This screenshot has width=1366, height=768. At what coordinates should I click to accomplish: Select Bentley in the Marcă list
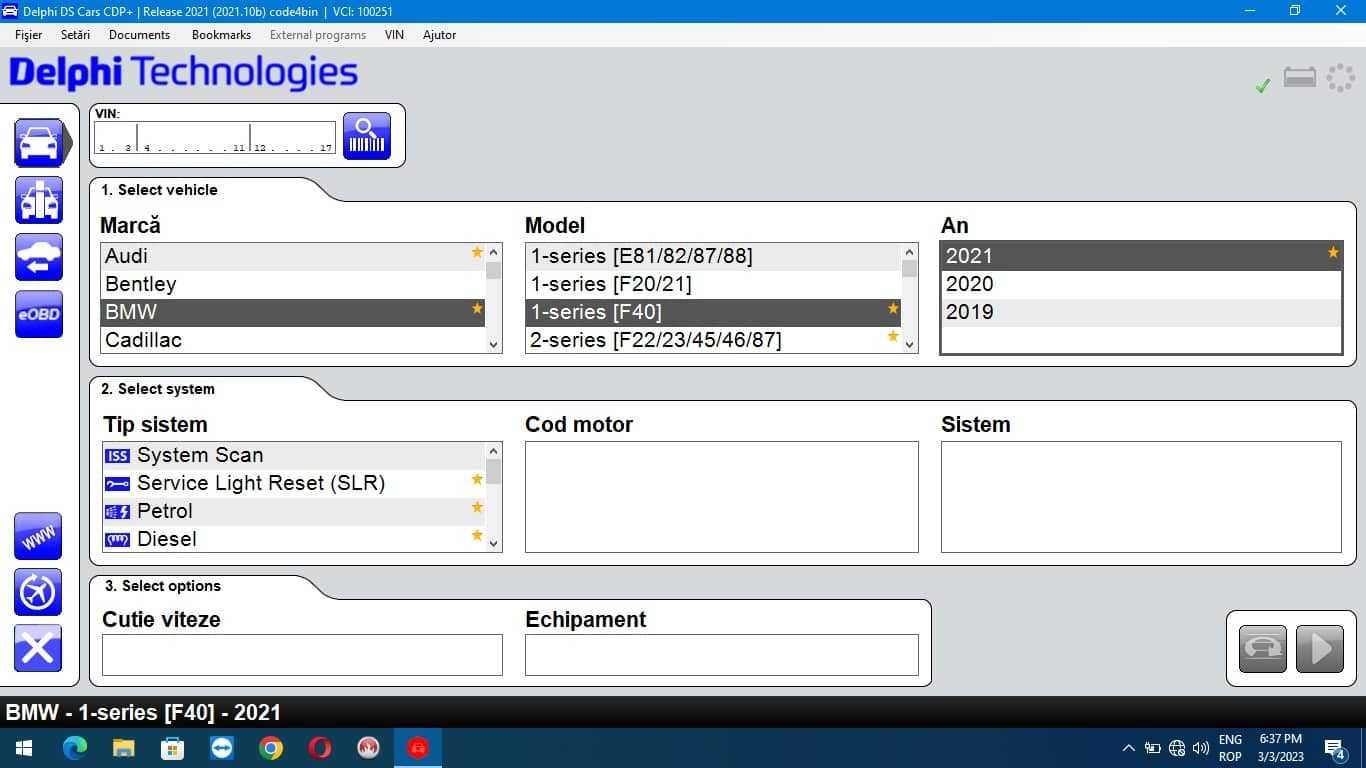[x=293, y=284]
